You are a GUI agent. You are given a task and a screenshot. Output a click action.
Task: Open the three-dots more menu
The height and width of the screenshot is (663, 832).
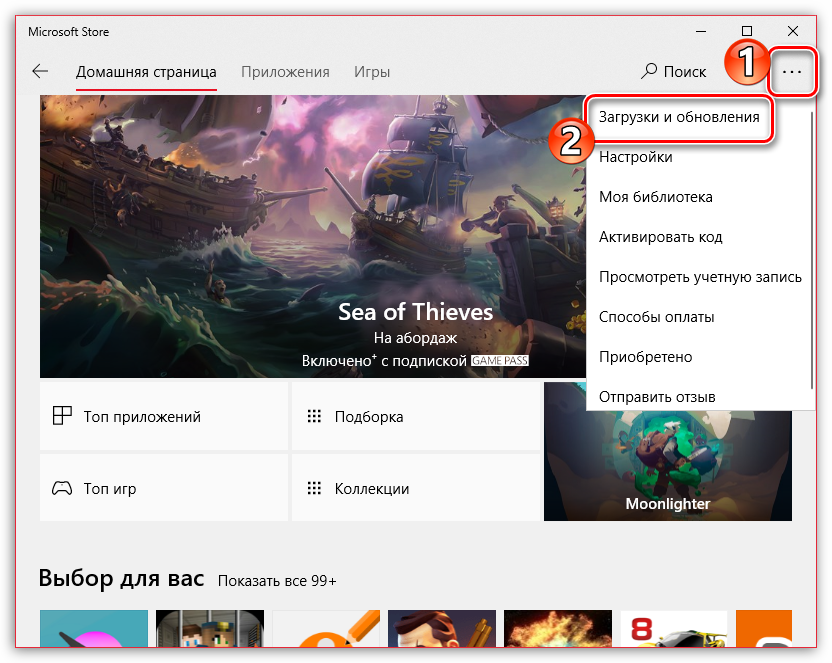[792, 72]
